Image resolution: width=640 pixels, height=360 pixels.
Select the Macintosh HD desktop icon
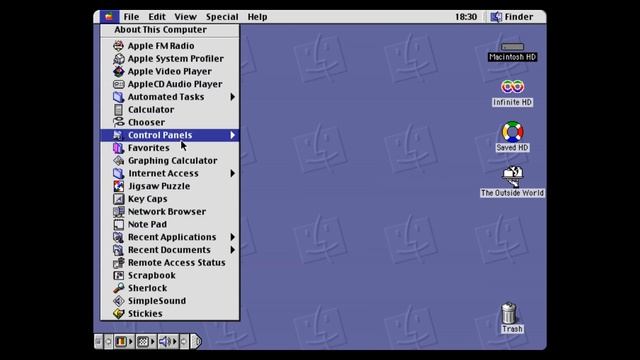[512, 52]
